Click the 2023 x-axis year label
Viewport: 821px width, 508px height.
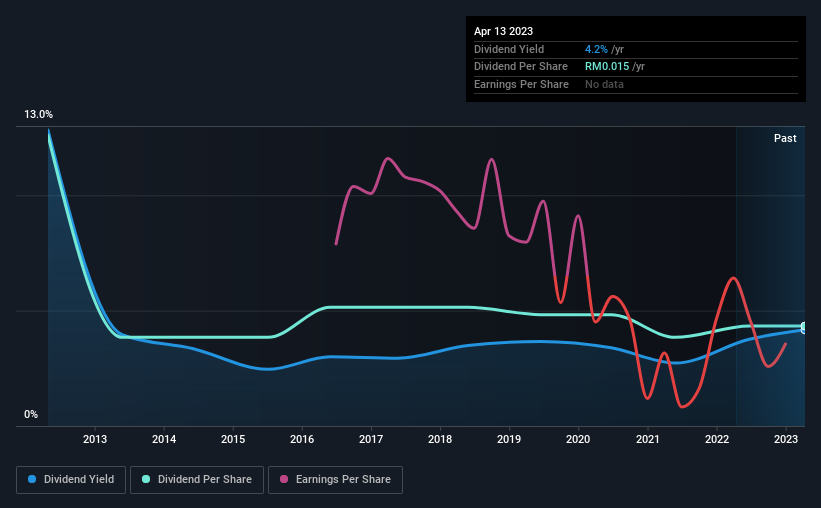pos(786,439)
